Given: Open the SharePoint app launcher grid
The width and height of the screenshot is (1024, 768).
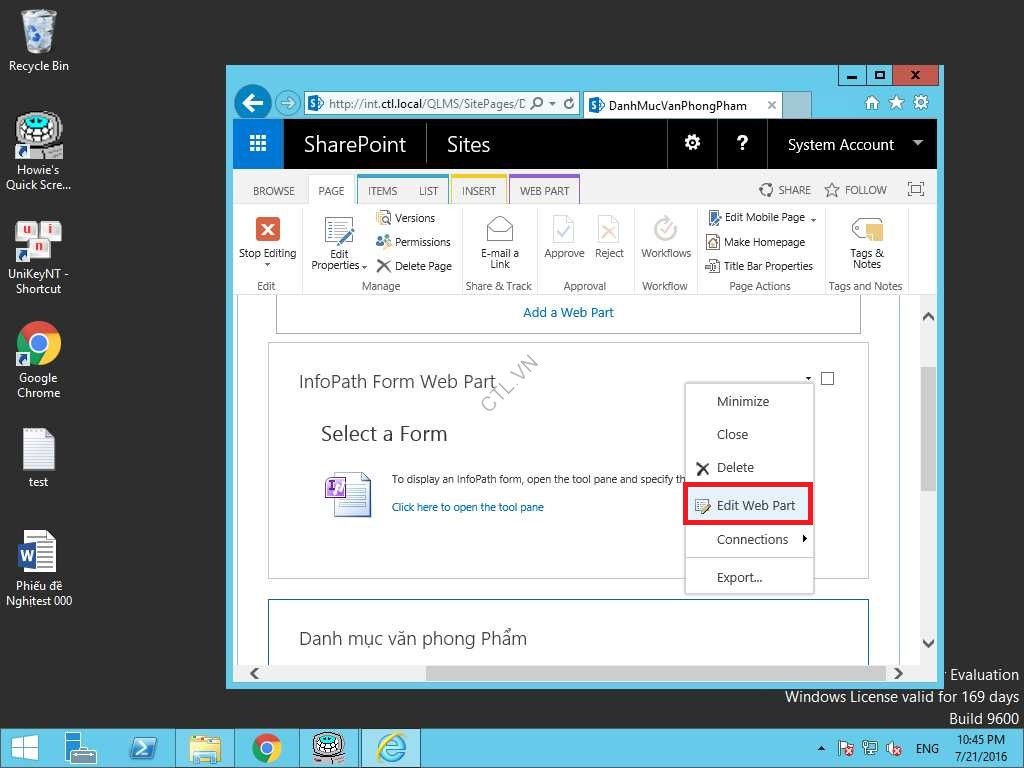Looking at the screenshot, I should (x=258, y=144).
